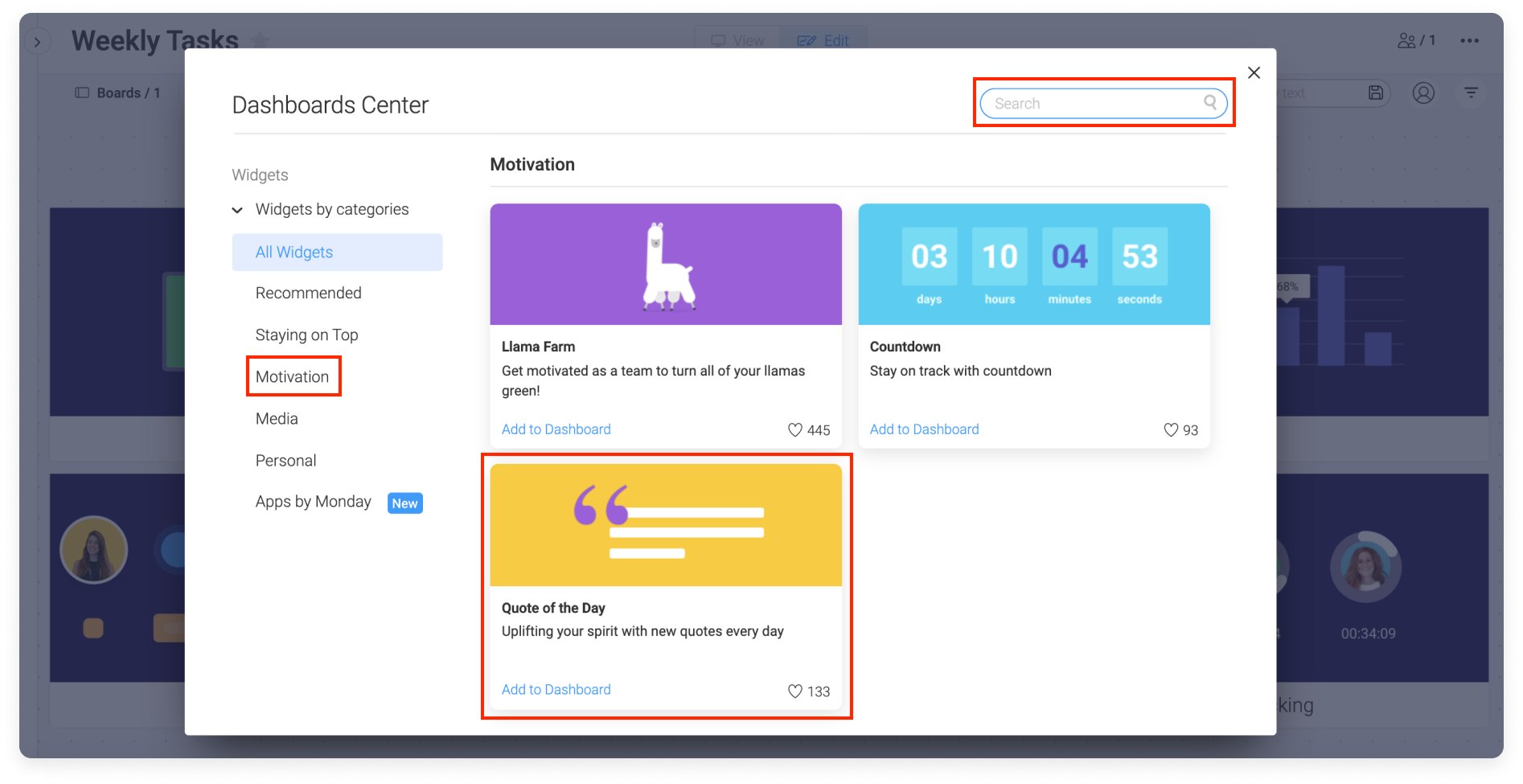Open Apps by Monday category
1523x784 pixels.
(x=314, y=502)
